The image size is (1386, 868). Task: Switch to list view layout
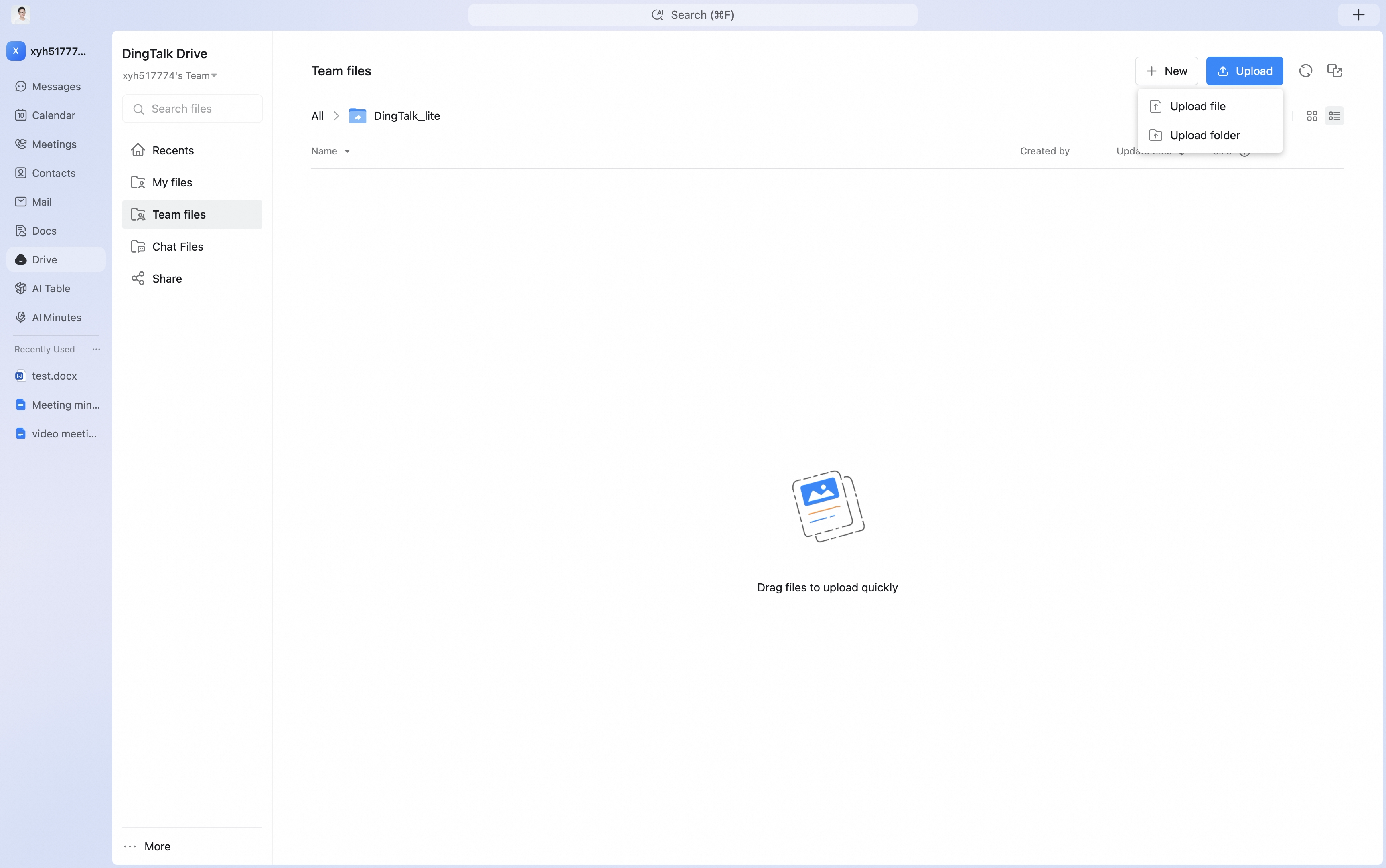(x=1334, y=116)
